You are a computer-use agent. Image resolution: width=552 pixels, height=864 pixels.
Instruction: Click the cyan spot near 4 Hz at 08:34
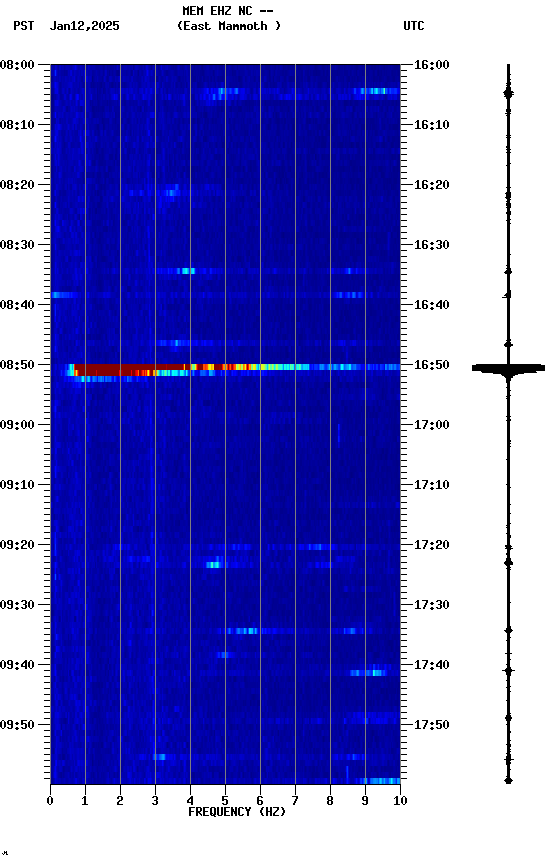point(188,271)
